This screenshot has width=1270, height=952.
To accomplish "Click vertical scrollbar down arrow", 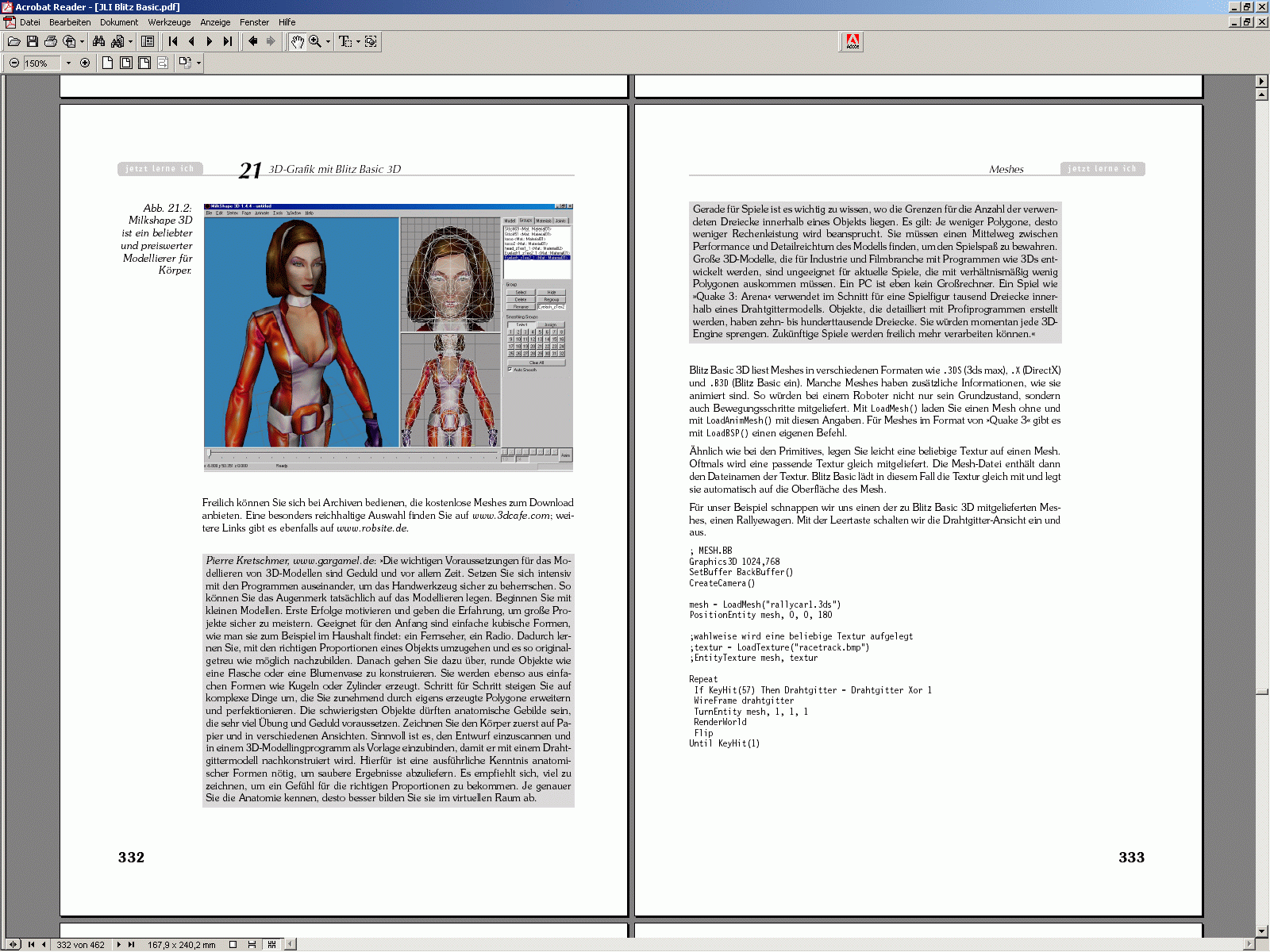I will pyautogui.click(x=1262, y=931).
